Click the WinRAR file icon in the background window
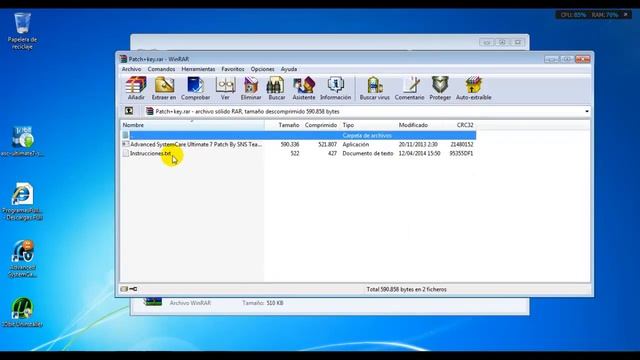 point(153,302)
